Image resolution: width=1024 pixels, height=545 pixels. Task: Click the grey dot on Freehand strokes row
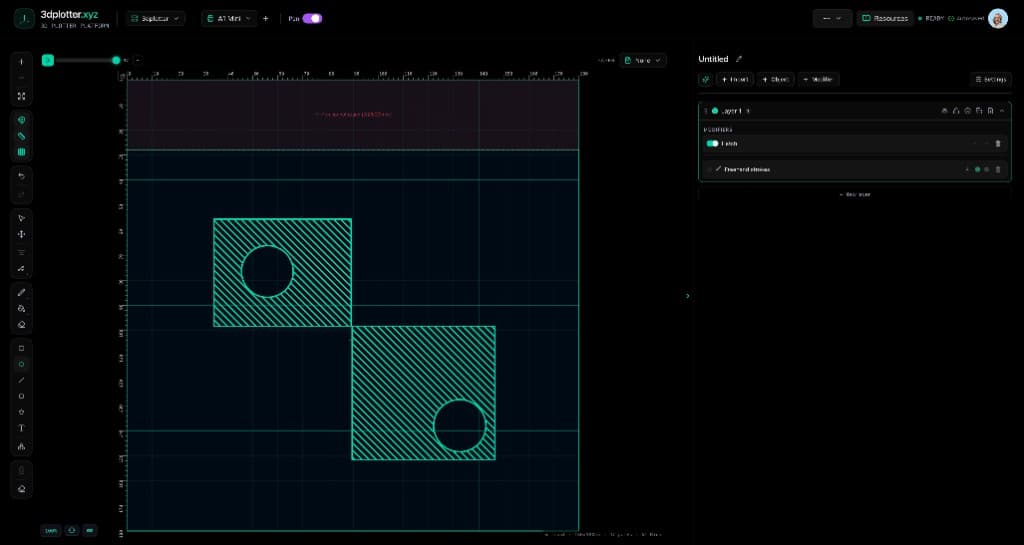pos(987,169)
